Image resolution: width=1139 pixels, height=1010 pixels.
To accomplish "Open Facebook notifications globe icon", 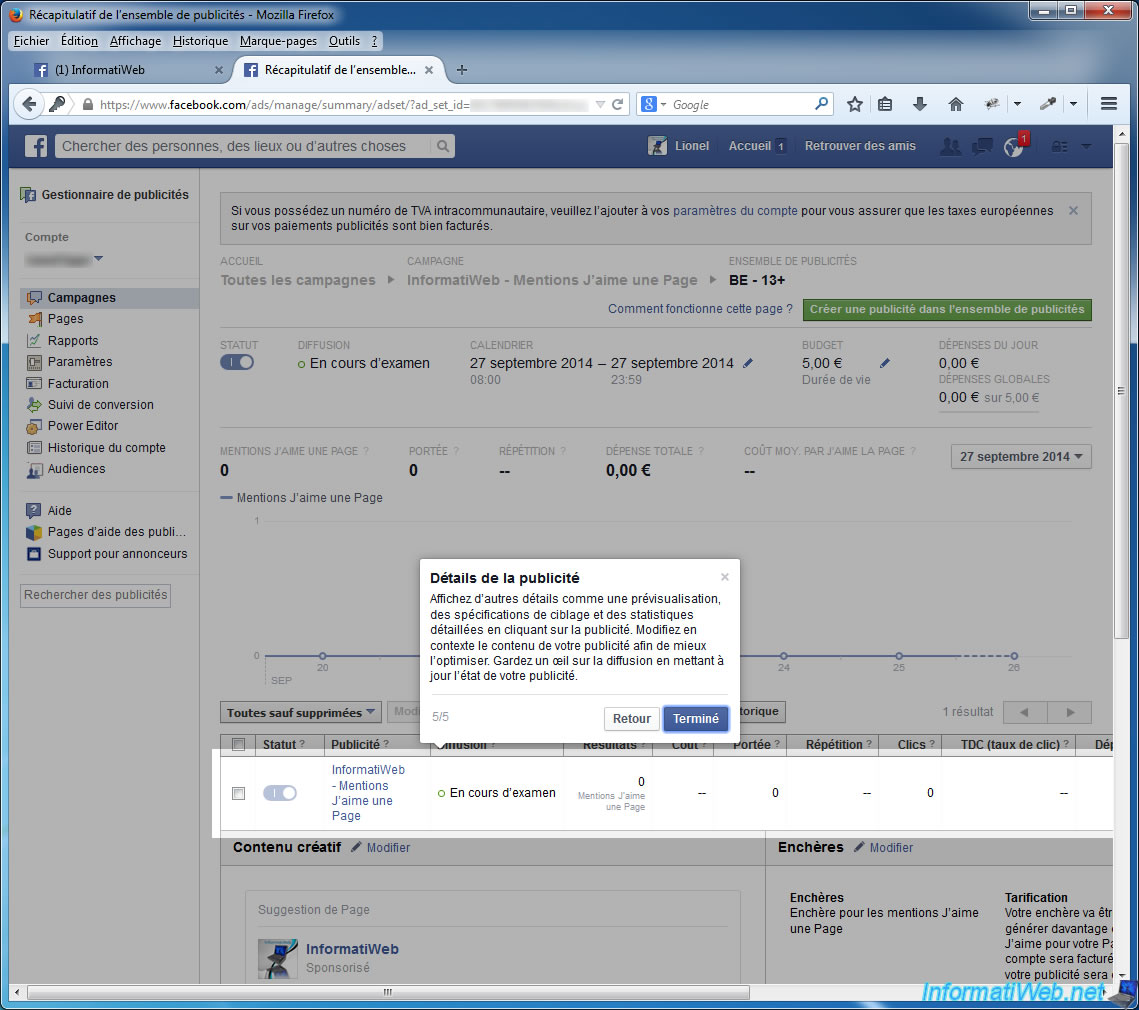I will pos(1014,146).
